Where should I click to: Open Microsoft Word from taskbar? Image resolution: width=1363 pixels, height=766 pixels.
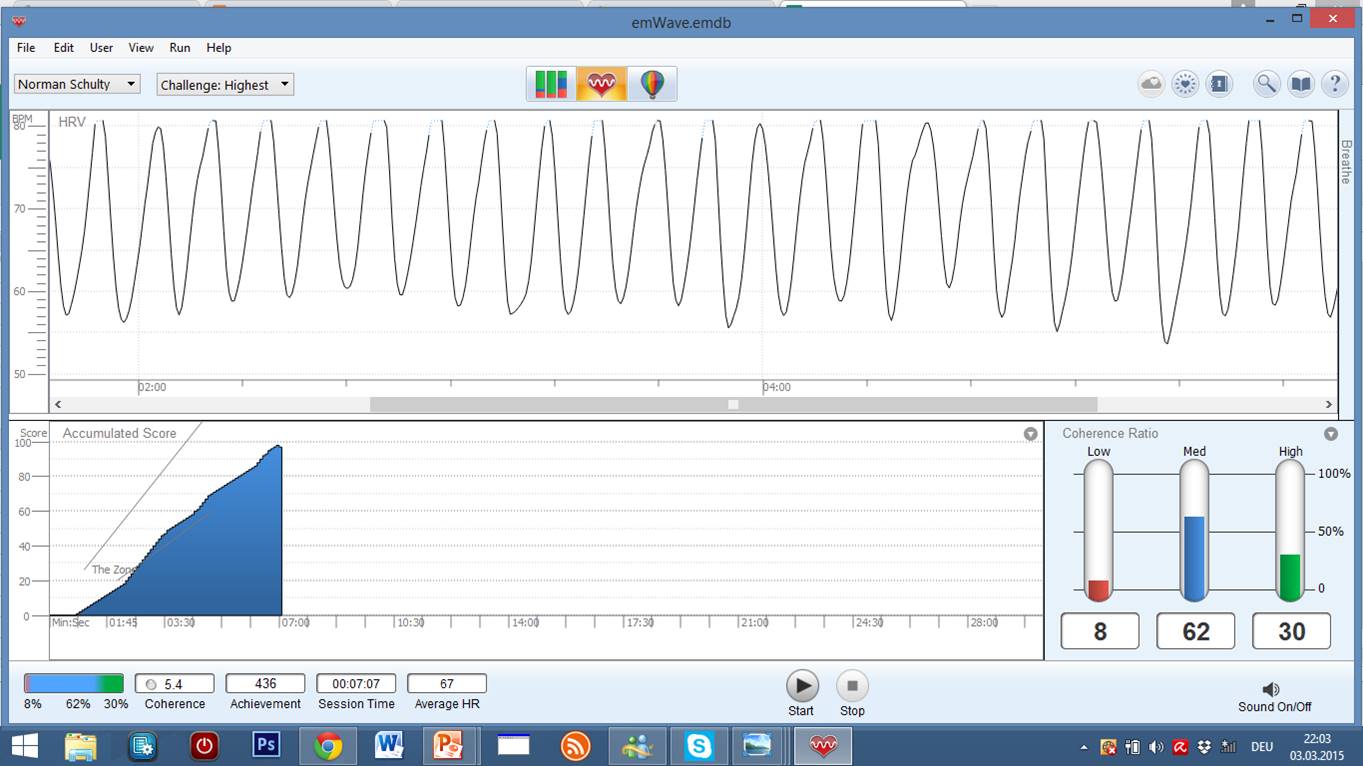[x=389, y=746]
